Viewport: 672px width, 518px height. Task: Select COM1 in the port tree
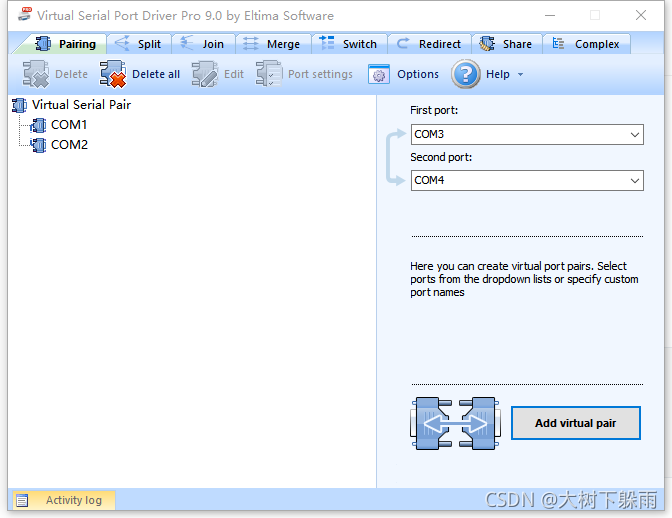[x=69, y=125]
